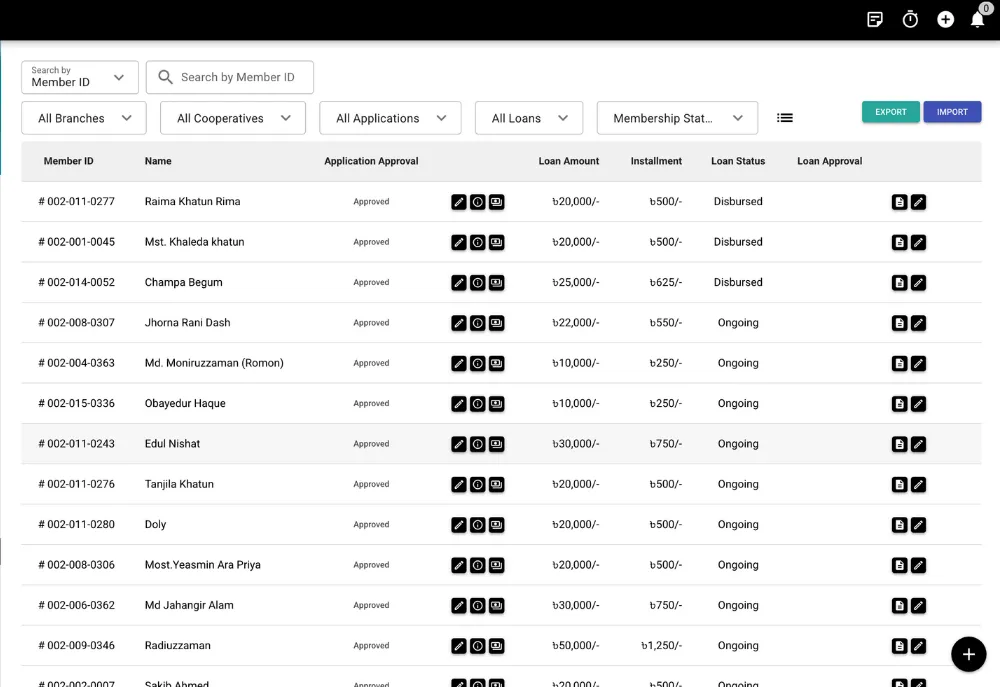The width and height of the screenshot is (1000, 687).
Task: Edit application for Raima Khatun Rima
Action: pos(459,202)
